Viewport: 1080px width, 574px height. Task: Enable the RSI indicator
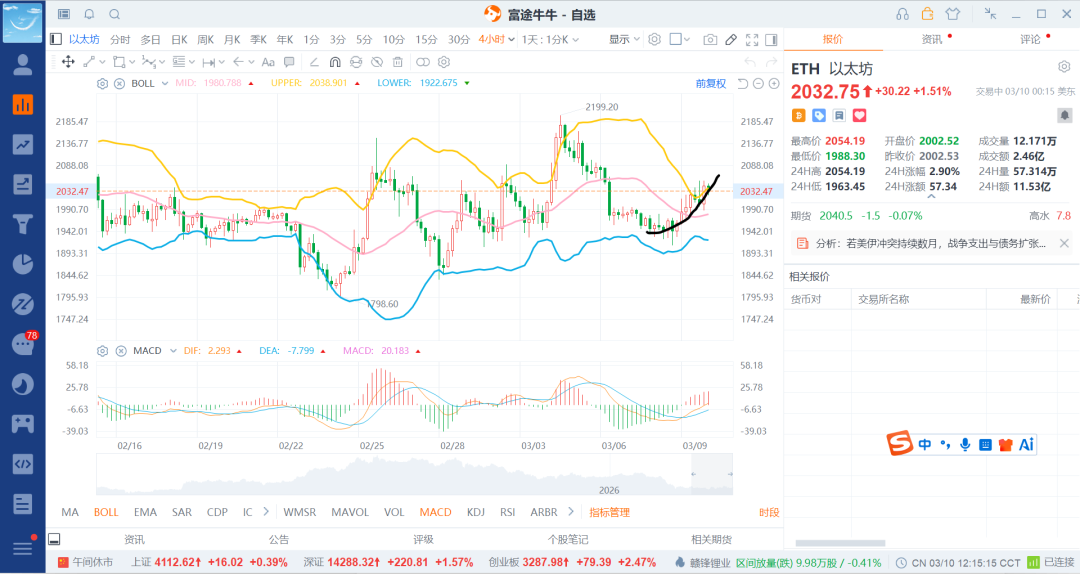[507, 512]
